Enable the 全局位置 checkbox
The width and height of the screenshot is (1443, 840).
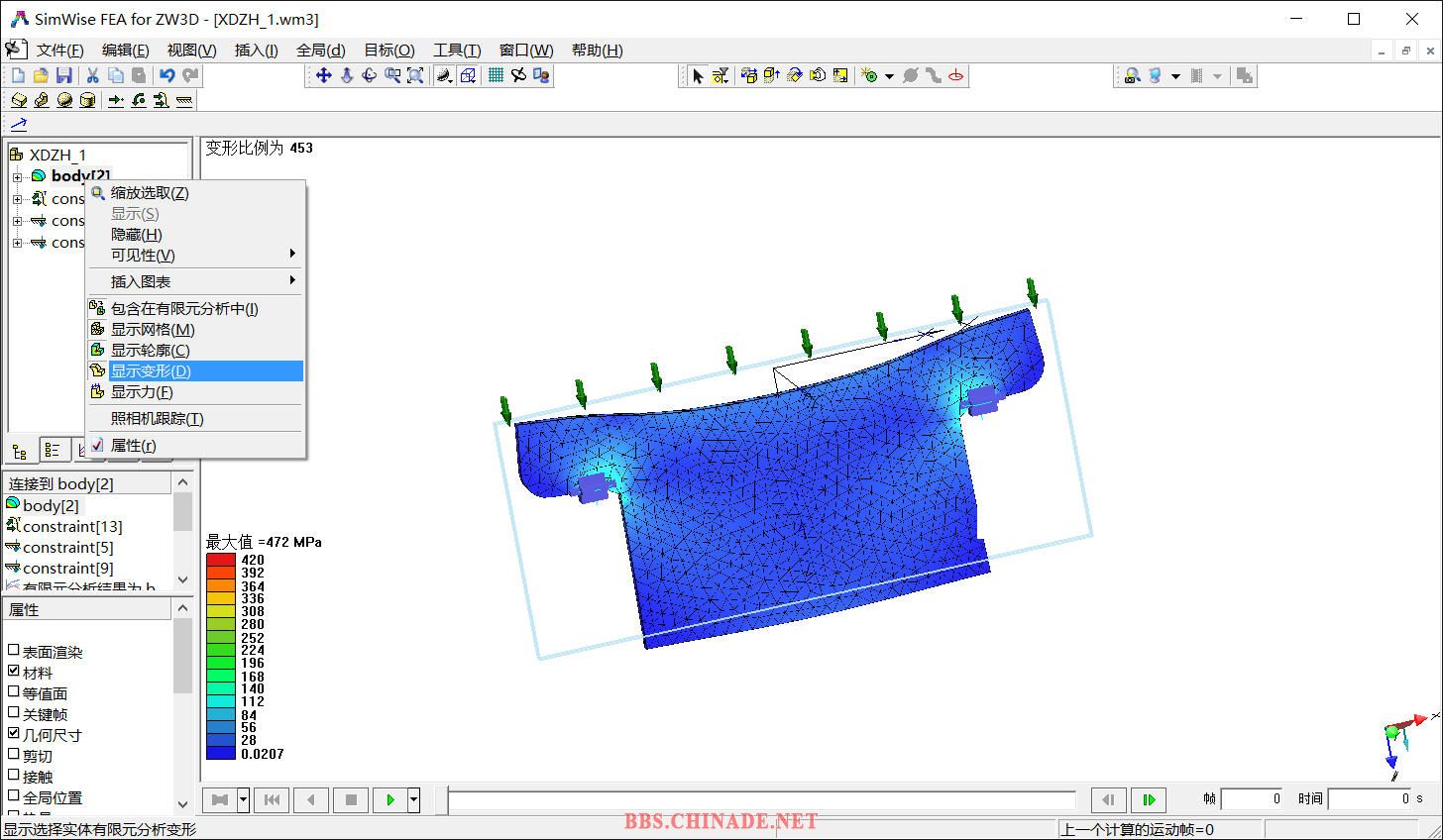[14, 796]
